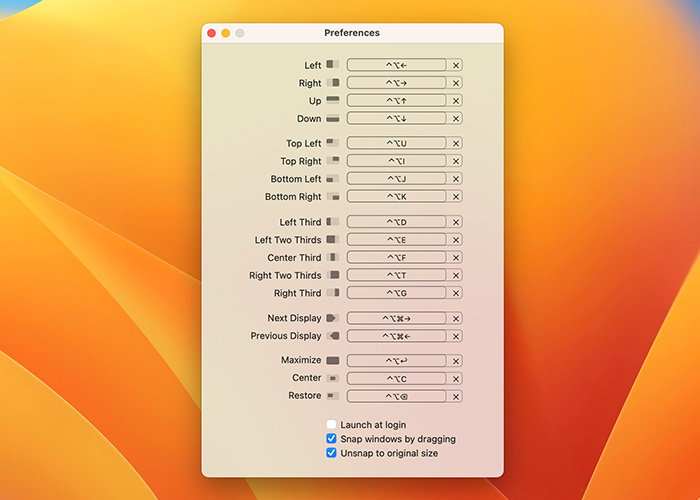Click the Top Right quarter icon

coord(333,160)
